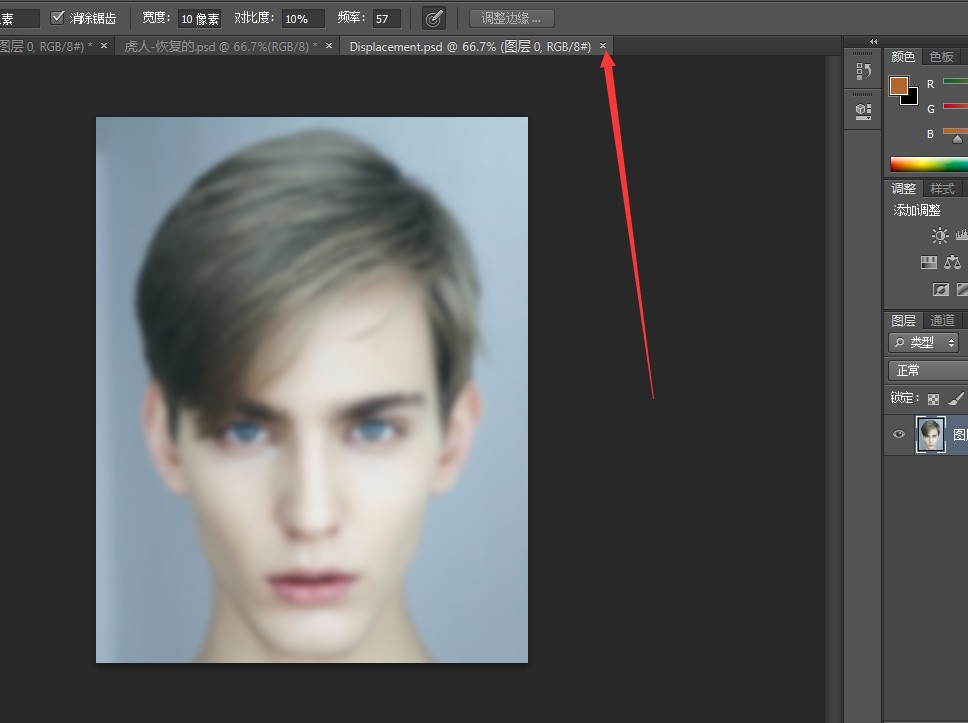Switch to the 通道 channels tab
This screenshot has width=968, height=723.
pyautogui.click(x=942, y=320)
